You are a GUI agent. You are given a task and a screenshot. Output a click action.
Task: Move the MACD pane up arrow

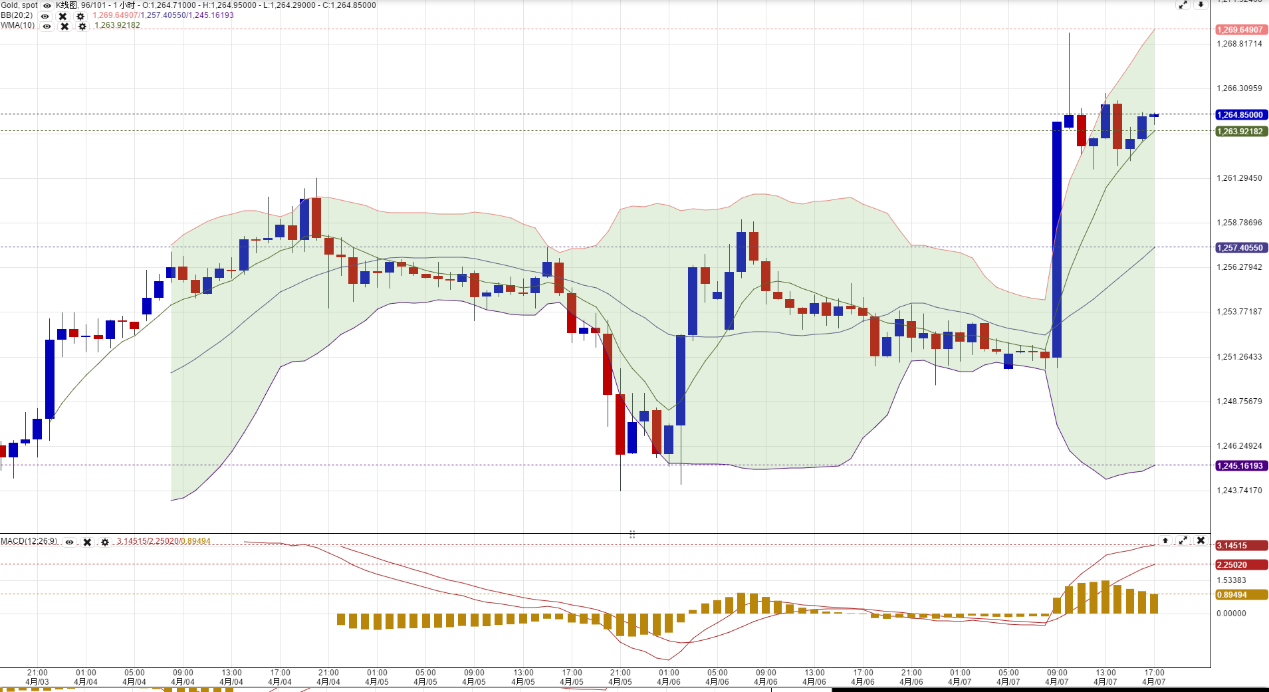tap(1165, 540)
